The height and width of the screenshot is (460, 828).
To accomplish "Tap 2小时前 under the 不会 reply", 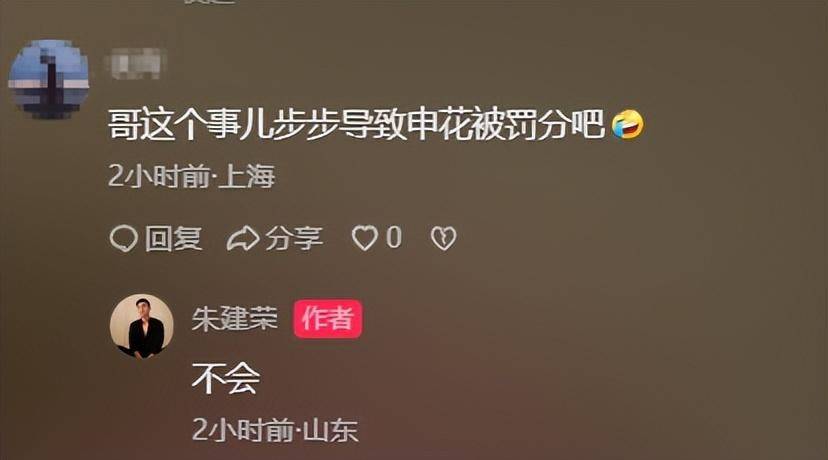I will 243,430.
